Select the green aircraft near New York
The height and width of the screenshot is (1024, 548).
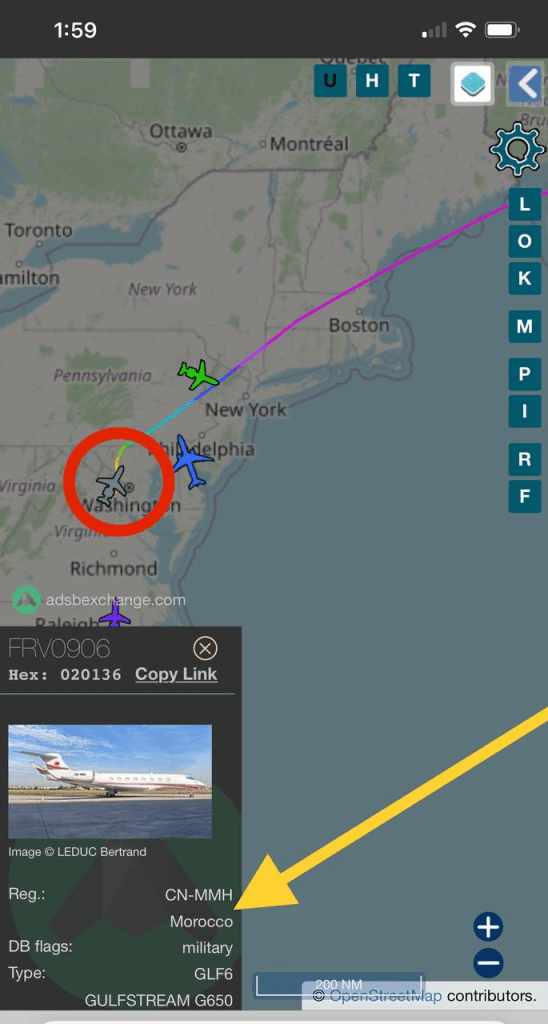tap(198, 375)
